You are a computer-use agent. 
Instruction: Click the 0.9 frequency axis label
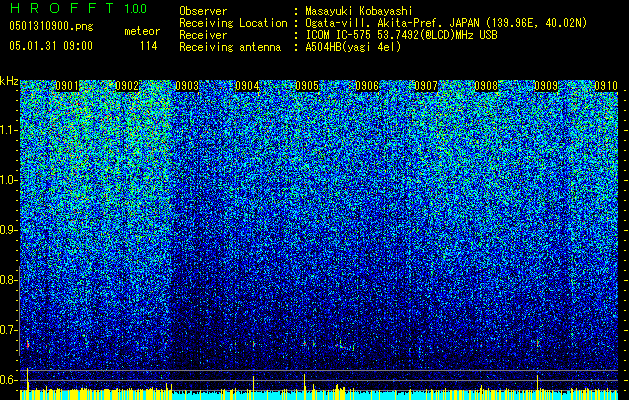point(8,230)
